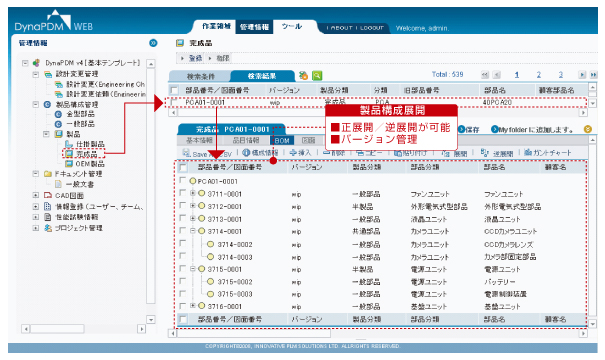Click the 保存 save link
The height and width of the screenshot is (360, 605).
468,130
